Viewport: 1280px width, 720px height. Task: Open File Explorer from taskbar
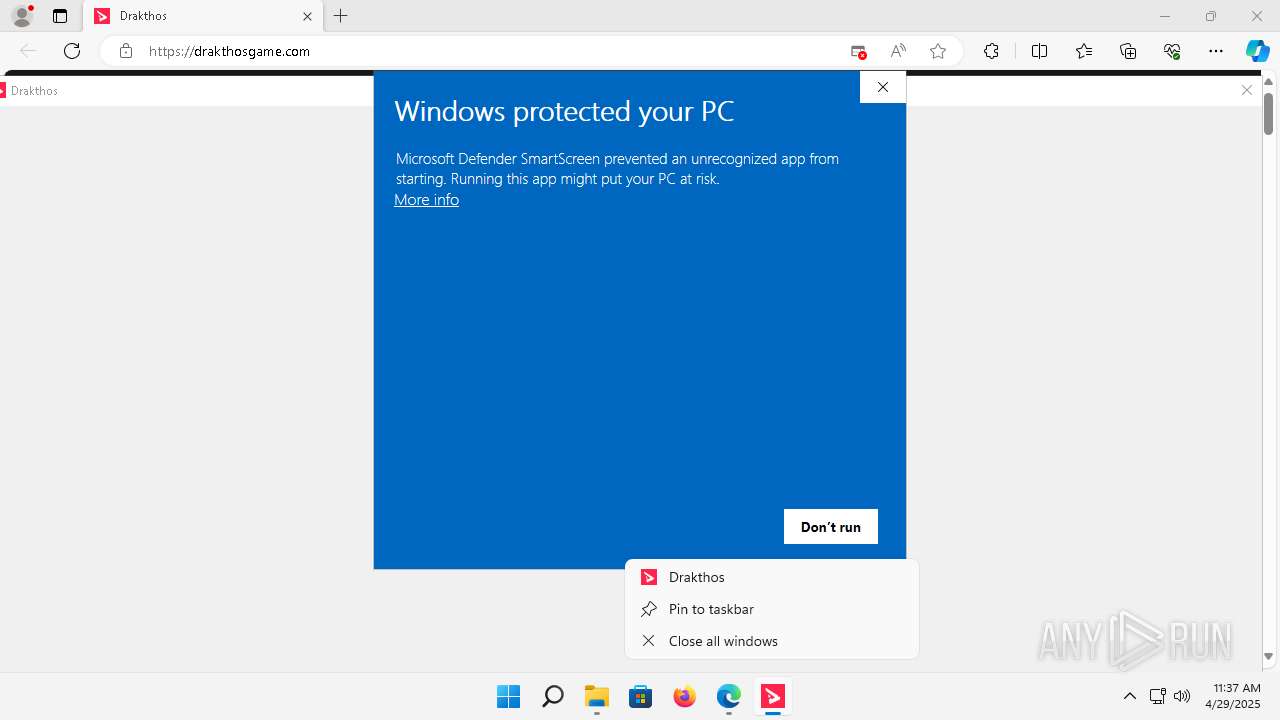pyautogui.click(x=597, y=696)
